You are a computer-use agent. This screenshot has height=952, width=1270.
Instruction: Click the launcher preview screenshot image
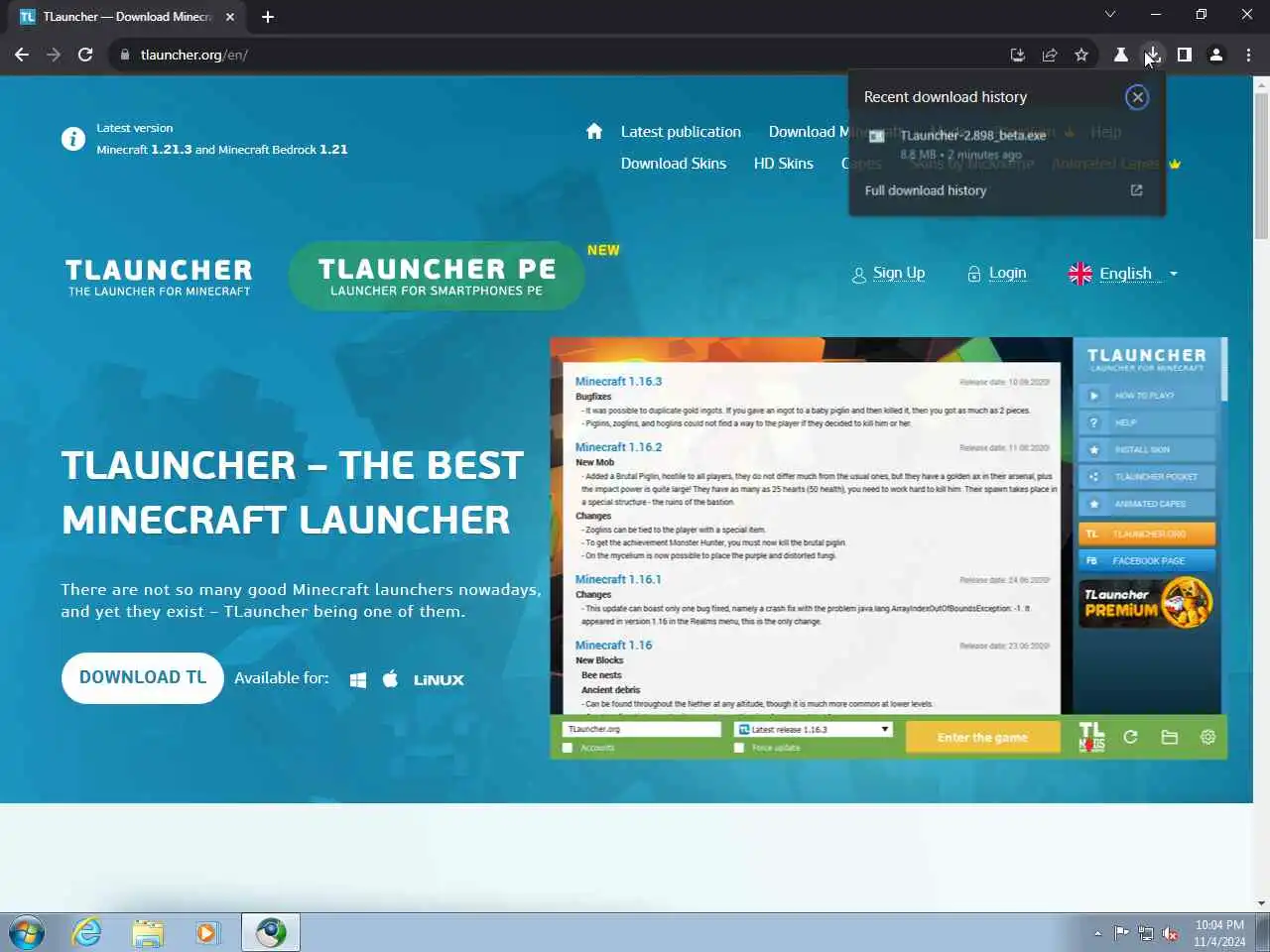889,548
